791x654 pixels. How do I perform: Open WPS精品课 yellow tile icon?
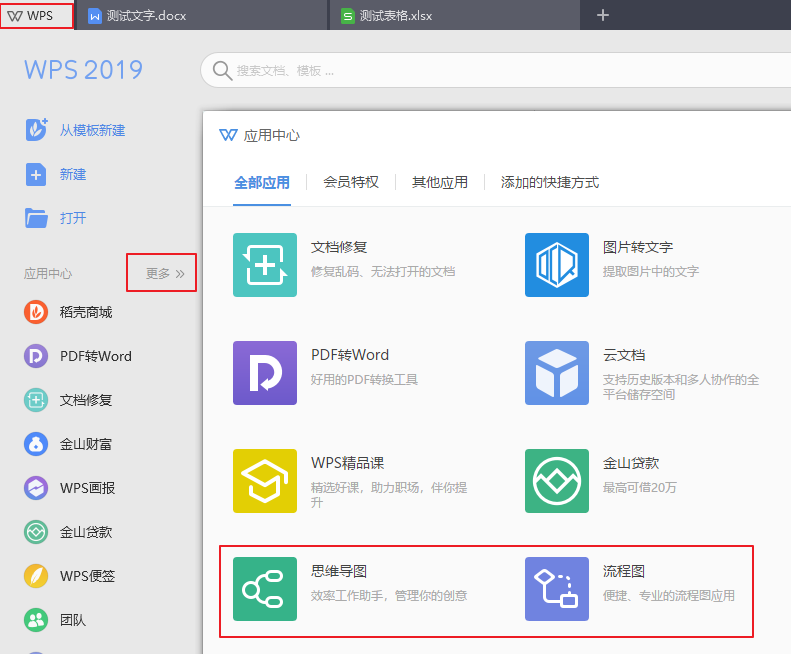coord(265,481)
